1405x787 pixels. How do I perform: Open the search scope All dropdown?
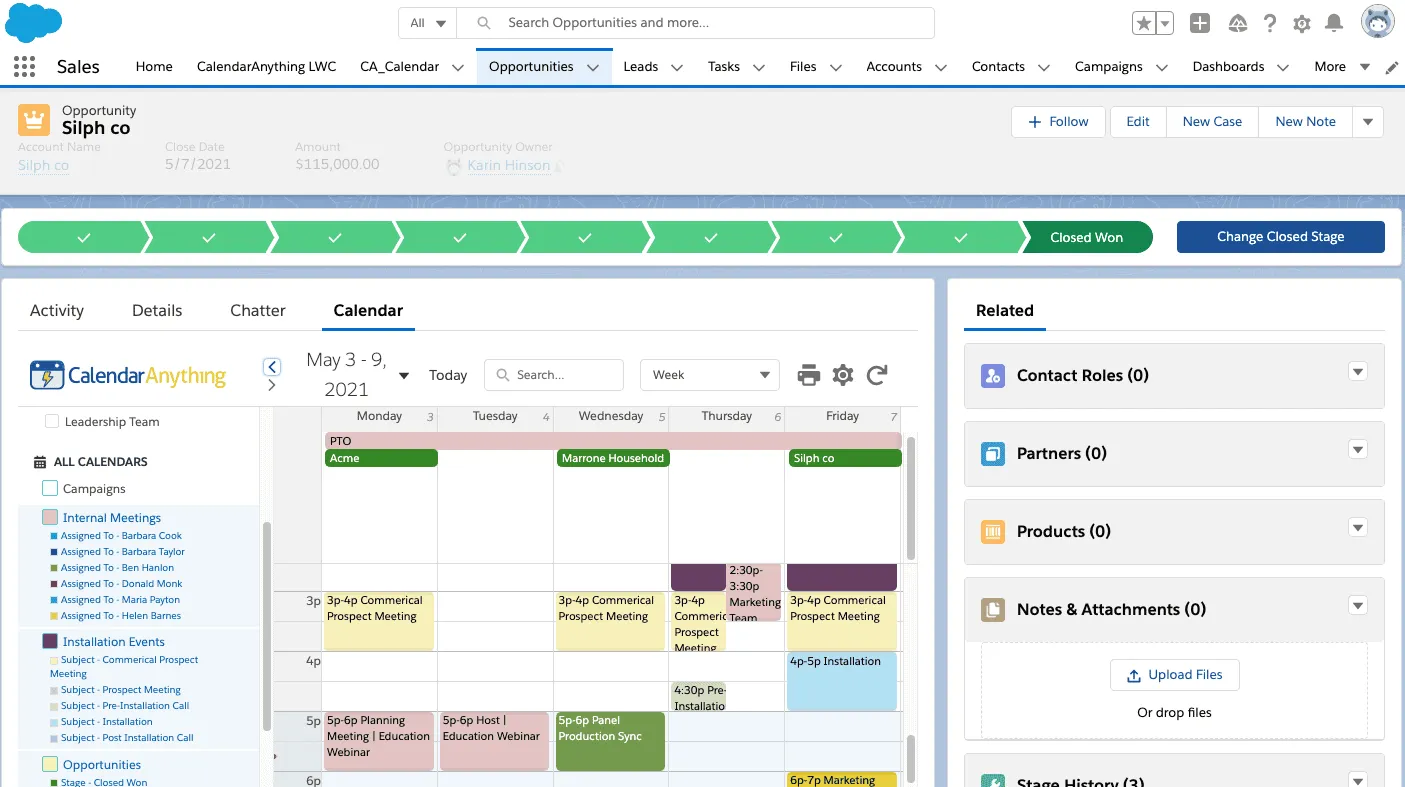click(x=427, y=23)
